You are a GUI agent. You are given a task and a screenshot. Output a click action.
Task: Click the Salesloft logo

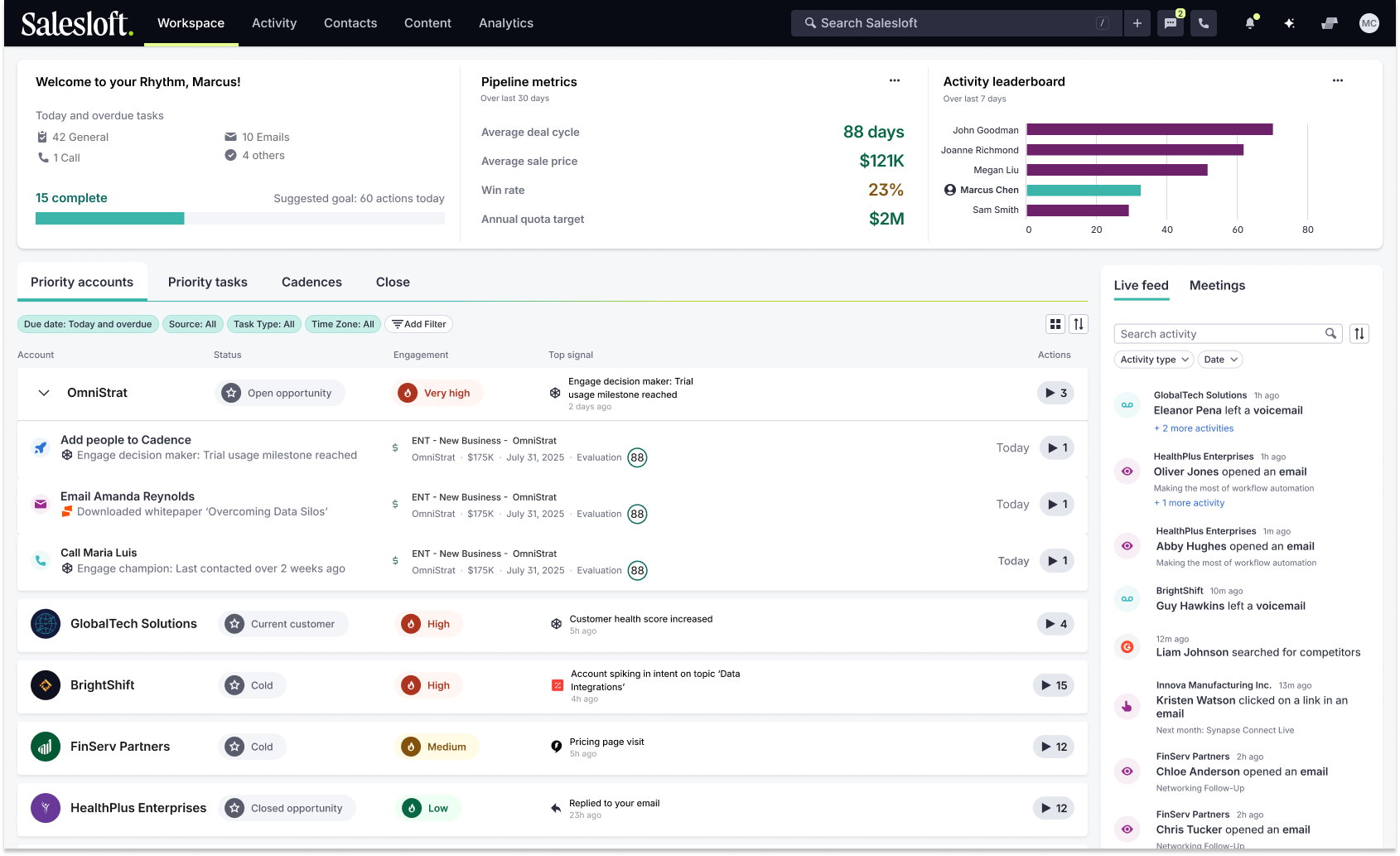pyautogui.click(x=77, y=23)
